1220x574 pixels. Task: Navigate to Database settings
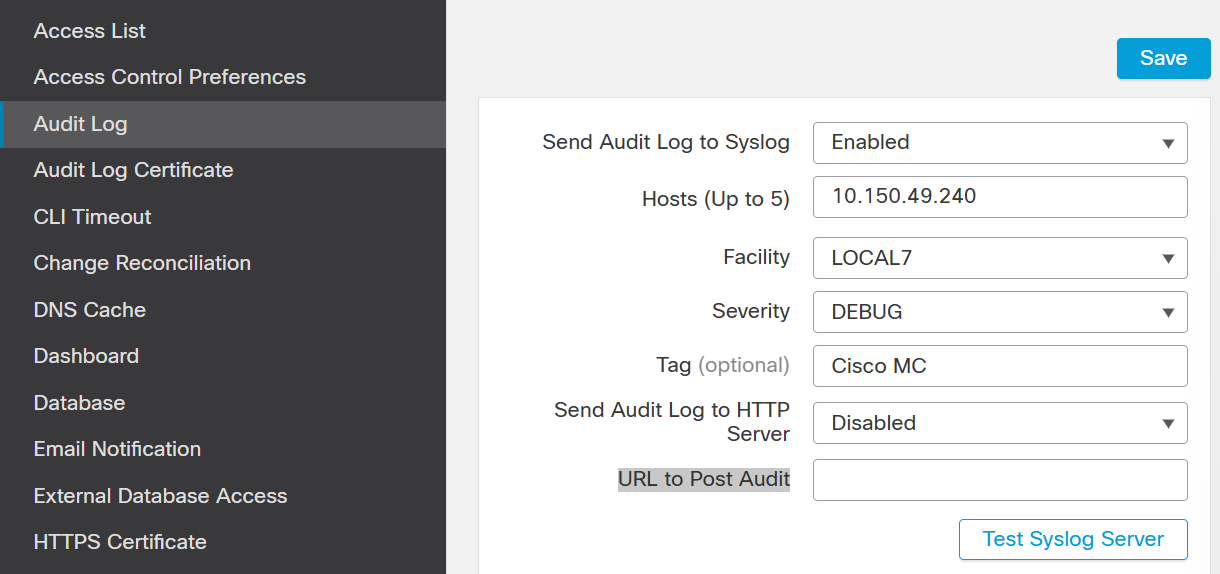(x=79, y=403)
